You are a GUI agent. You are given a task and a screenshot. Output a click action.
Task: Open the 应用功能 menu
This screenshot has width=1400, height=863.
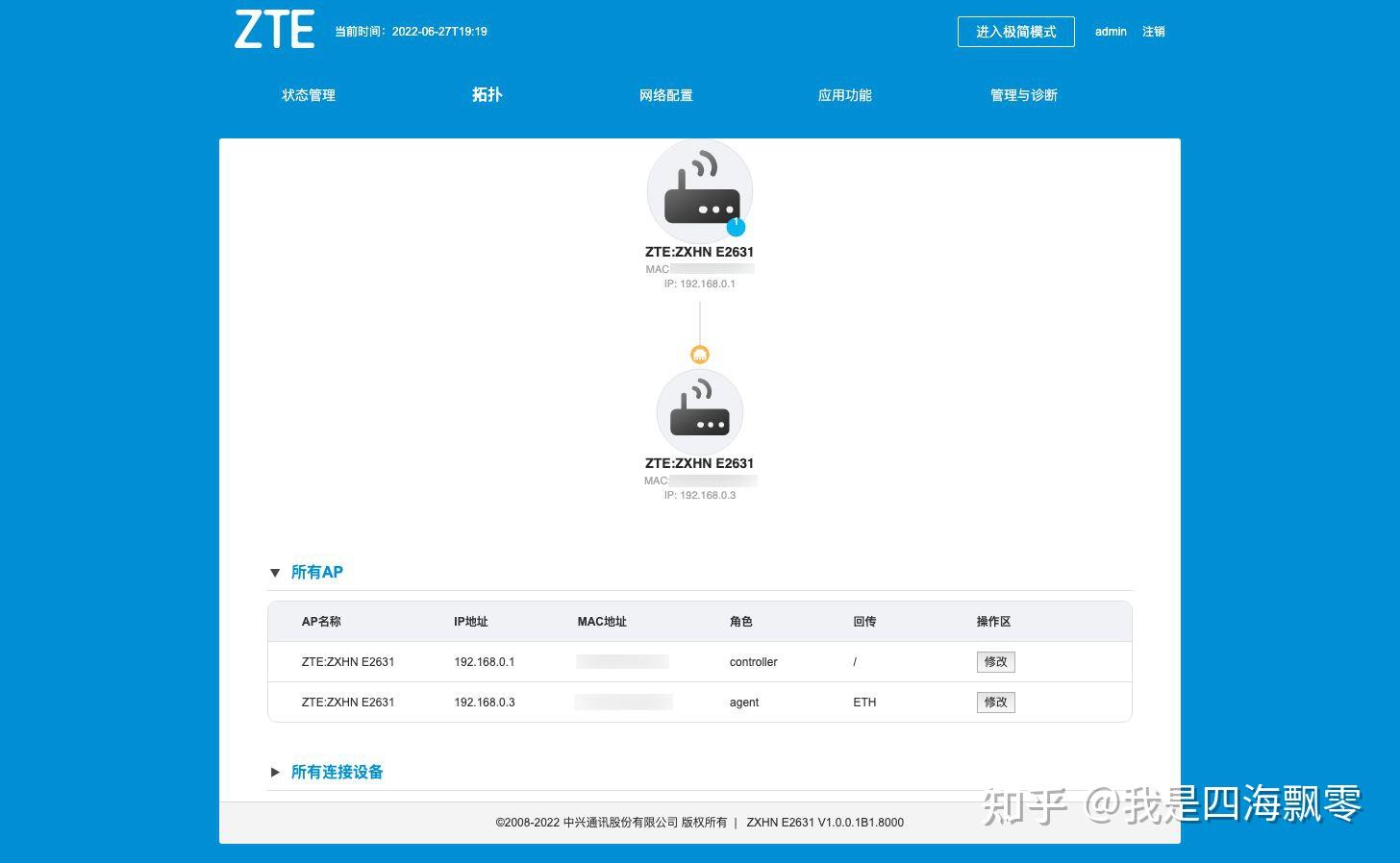click(844, 95)
